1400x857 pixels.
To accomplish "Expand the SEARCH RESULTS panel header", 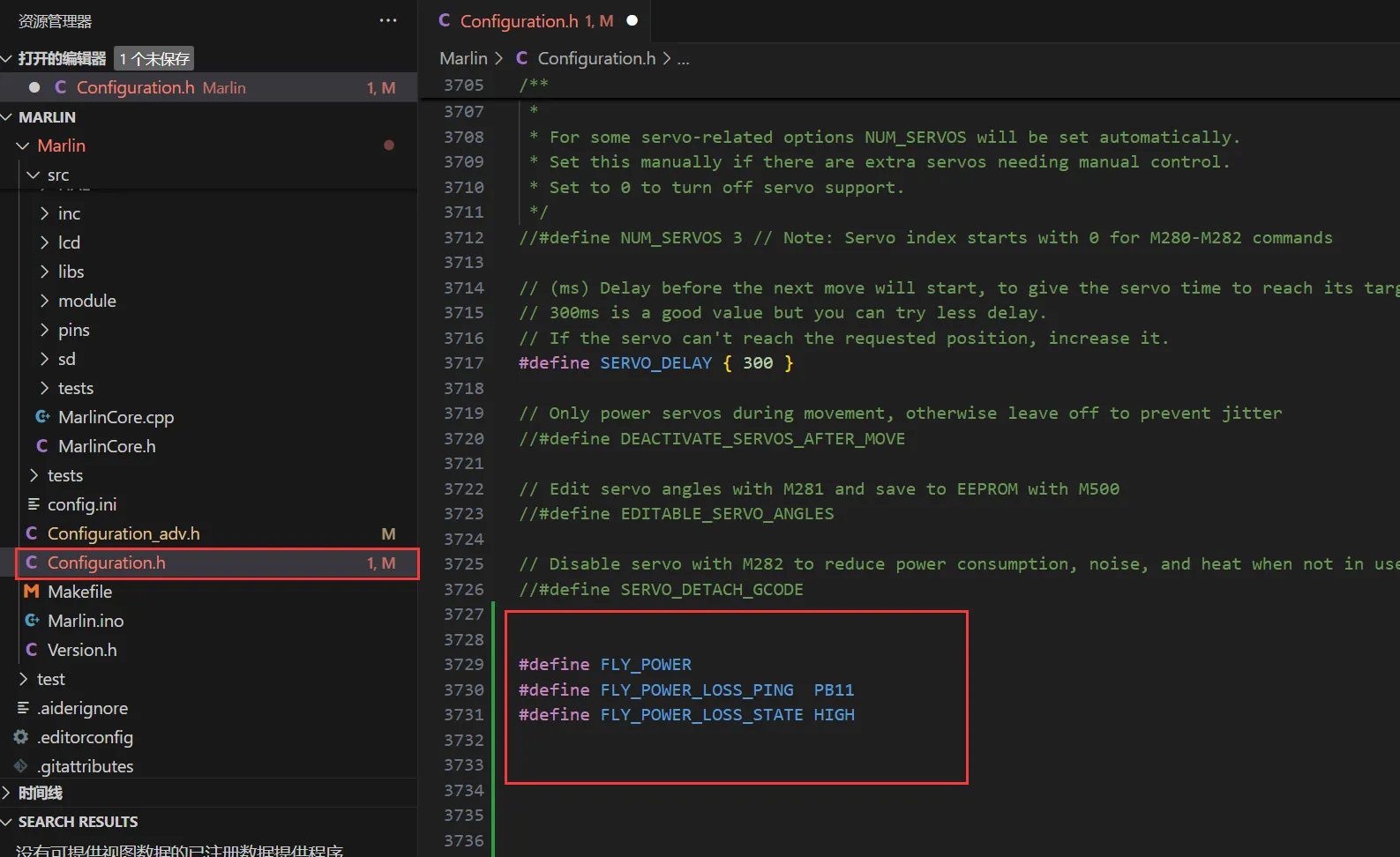I will (78, 822).
